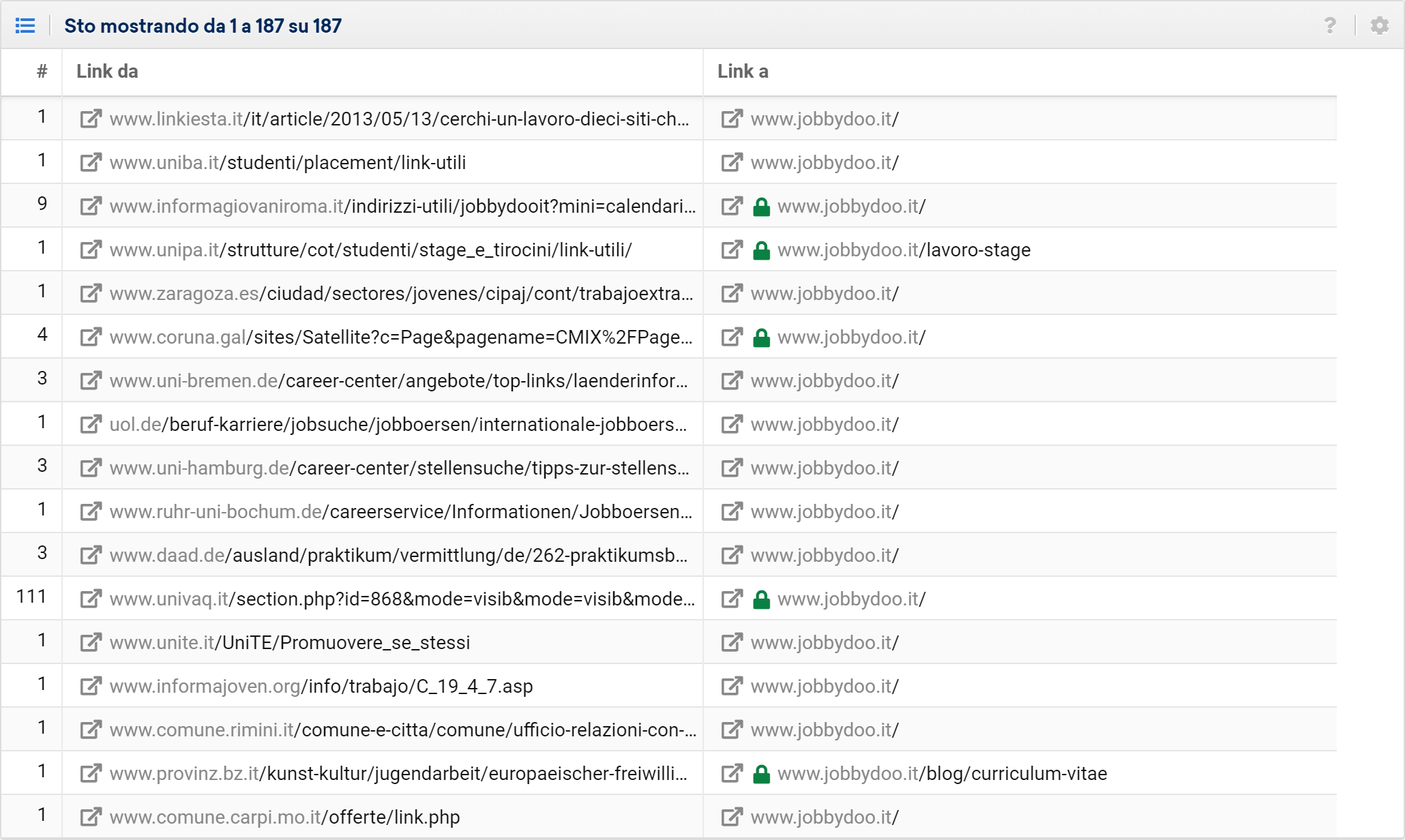
Task: Open www.informagiovaniroma.it indirizzi-utili link
Action: (x=402, y=207)
